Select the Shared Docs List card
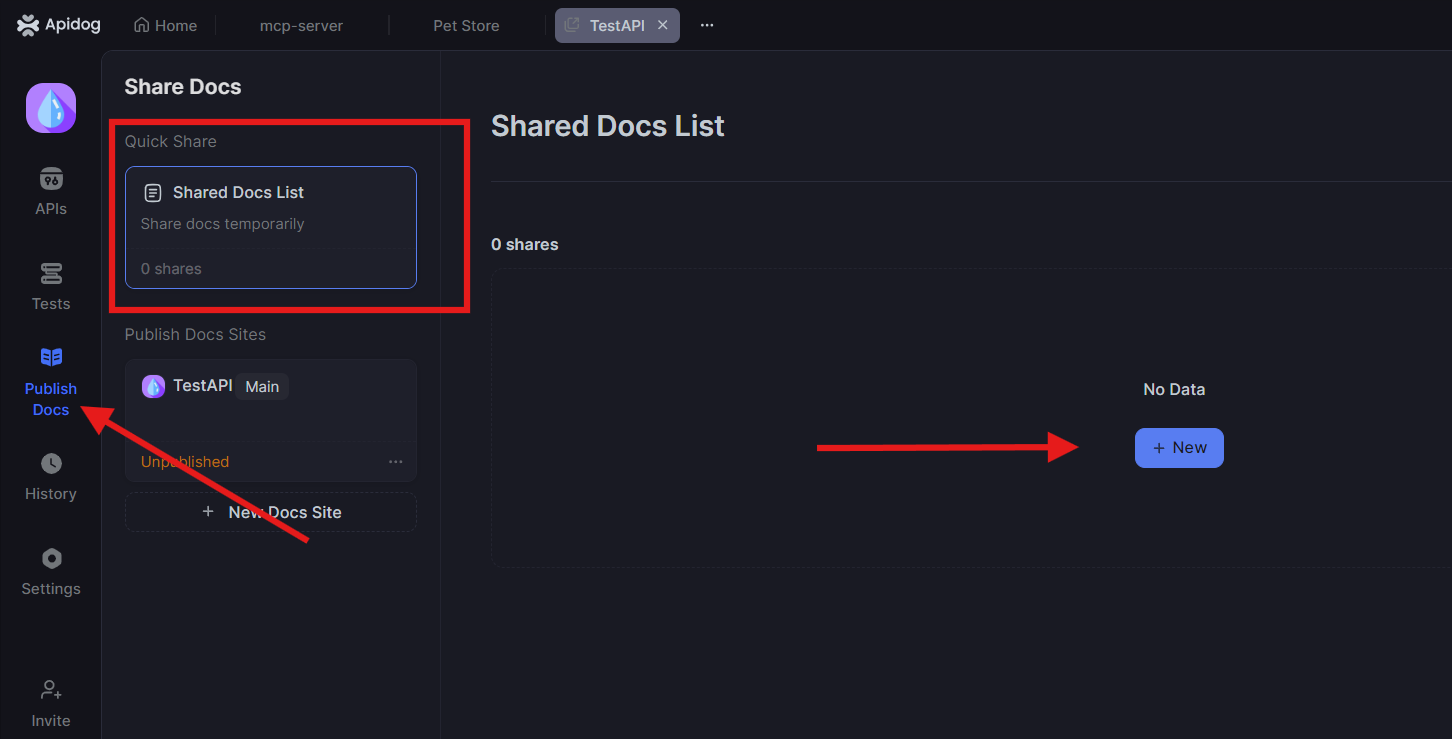This screenshot has width=1452, height=739. click(271, 227)
